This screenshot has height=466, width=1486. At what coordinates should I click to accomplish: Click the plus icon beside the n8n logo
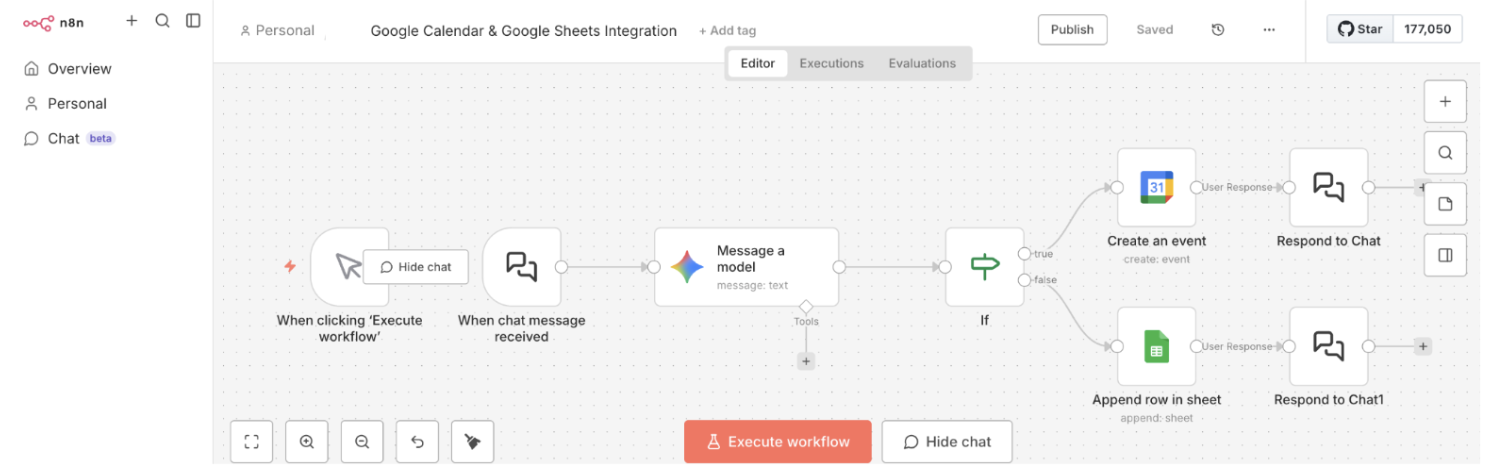click(x=131, y=21)
